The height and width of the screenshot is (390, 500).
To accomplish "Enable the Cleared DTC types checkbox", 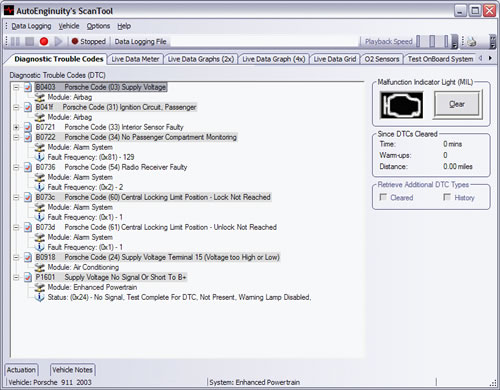I will coord(383,197).
